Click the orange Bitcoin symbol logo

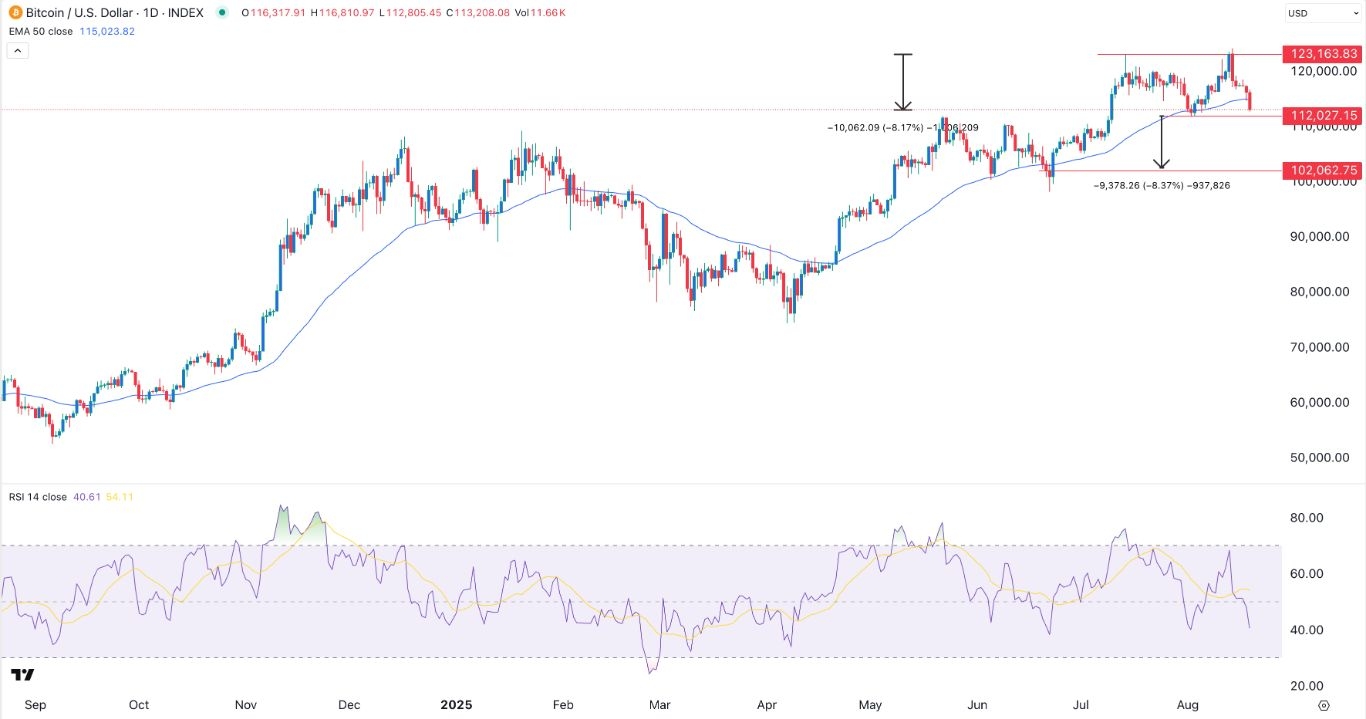pyautogui.click(x=13, y=13)
